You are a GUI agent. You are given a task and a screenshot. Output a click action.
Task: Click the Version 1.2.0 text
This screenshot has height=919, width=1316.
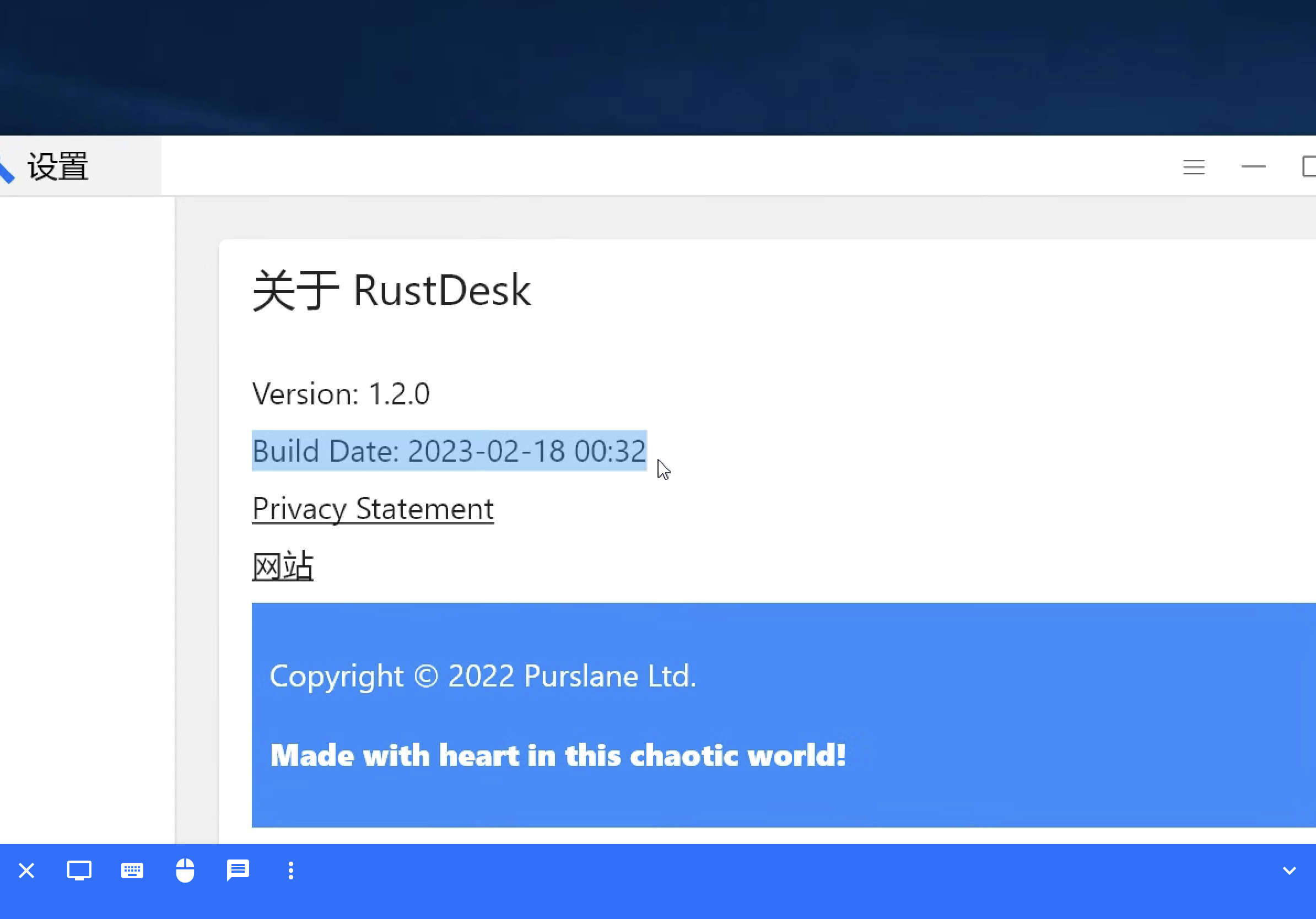pos(341,393)
